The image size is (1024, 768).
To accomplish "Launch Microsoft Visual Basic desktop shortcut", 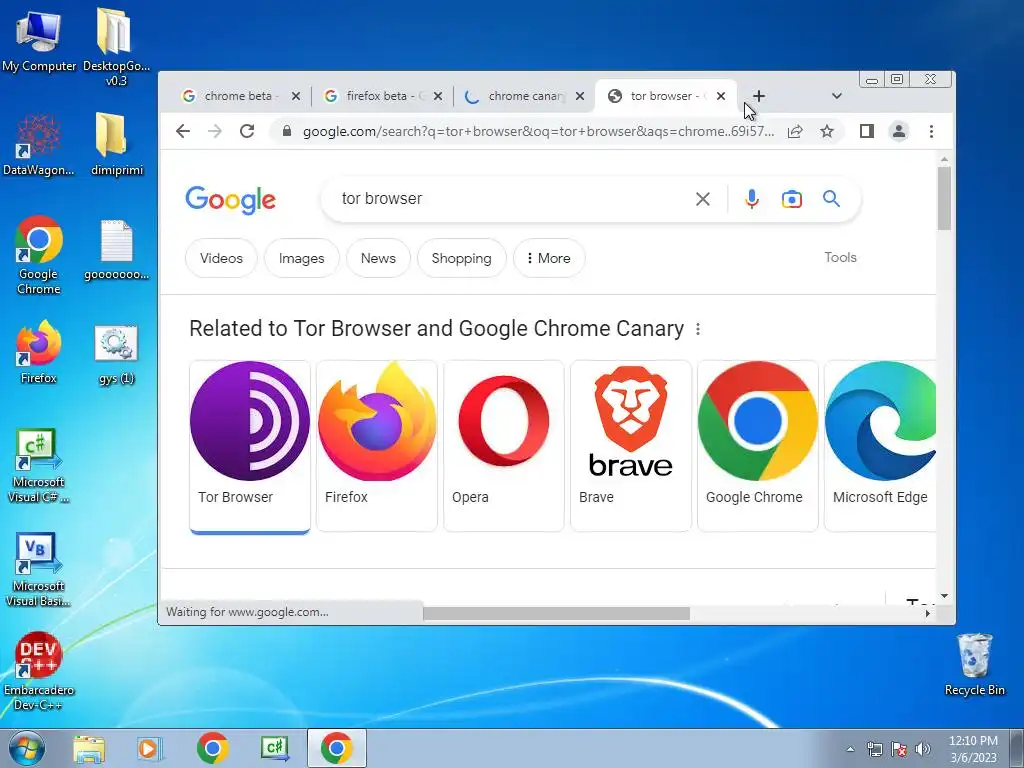I will (x=39, y=570).
